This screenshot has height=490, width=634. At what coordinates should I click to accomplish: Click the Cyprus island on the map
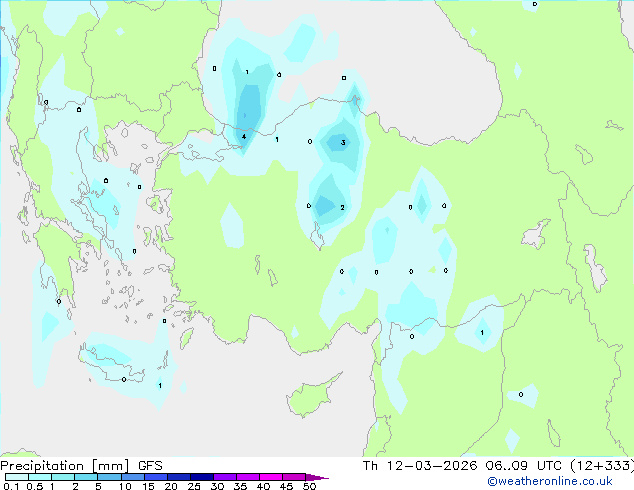311,396
